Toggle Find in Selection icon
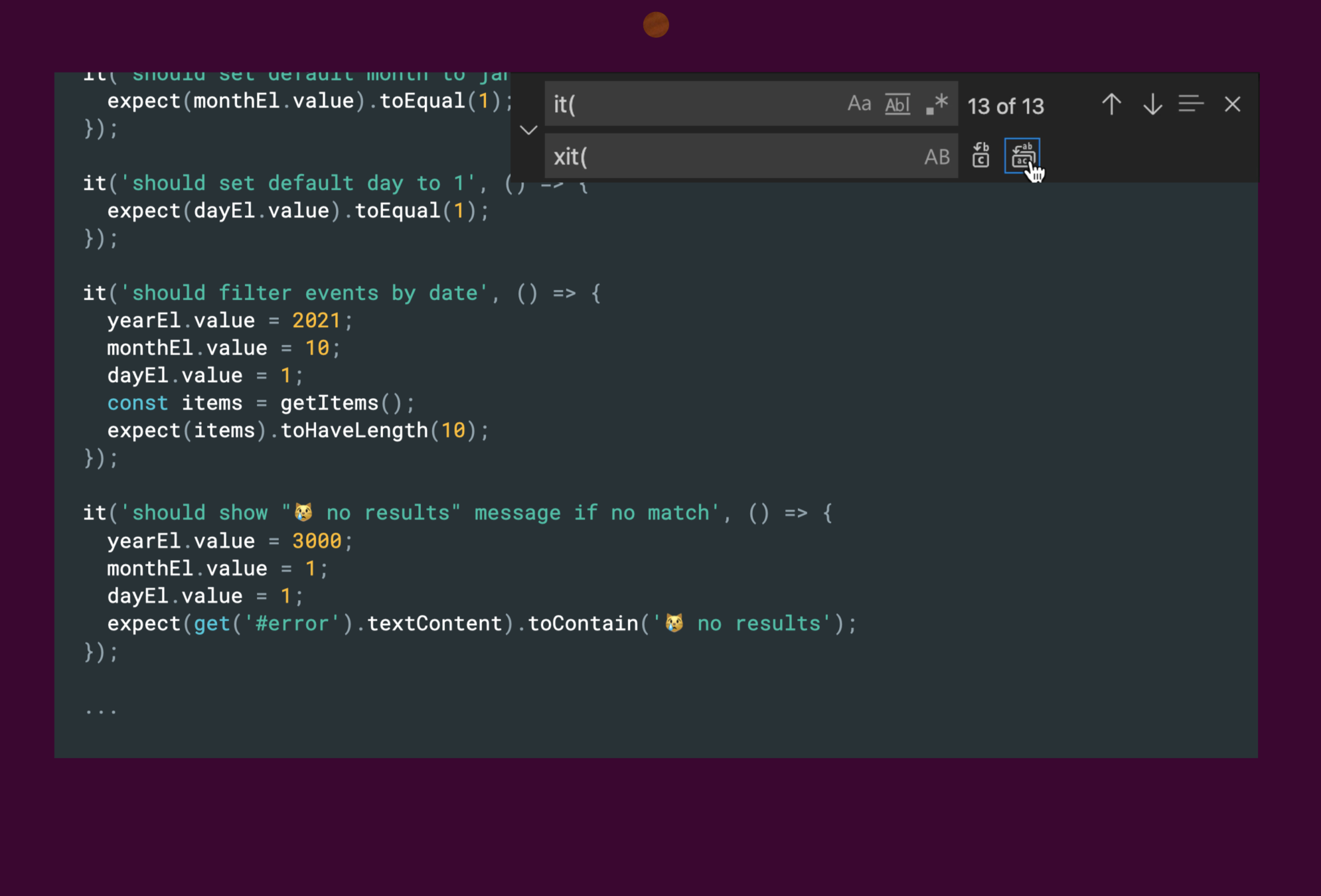This screenshot has height=896, width=1321. click(x=1191, y=104)
